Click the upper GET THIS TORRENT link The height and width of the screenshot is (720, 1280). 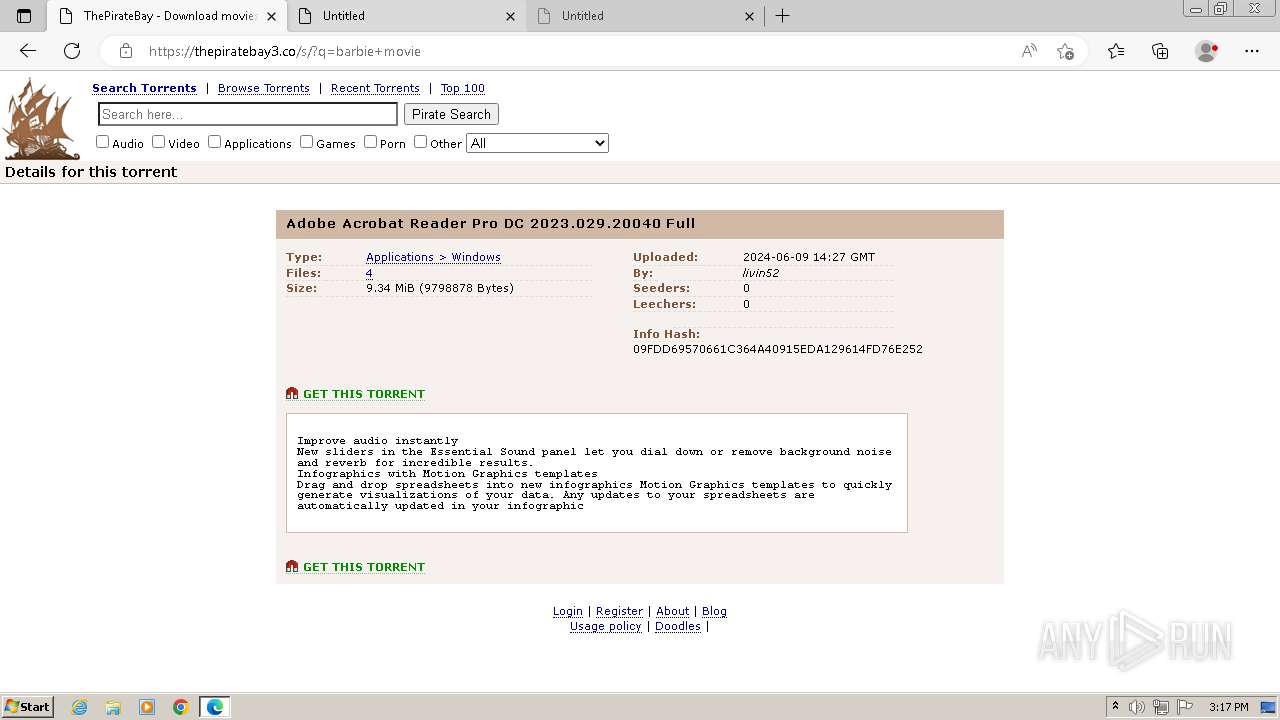pos(364,394)
